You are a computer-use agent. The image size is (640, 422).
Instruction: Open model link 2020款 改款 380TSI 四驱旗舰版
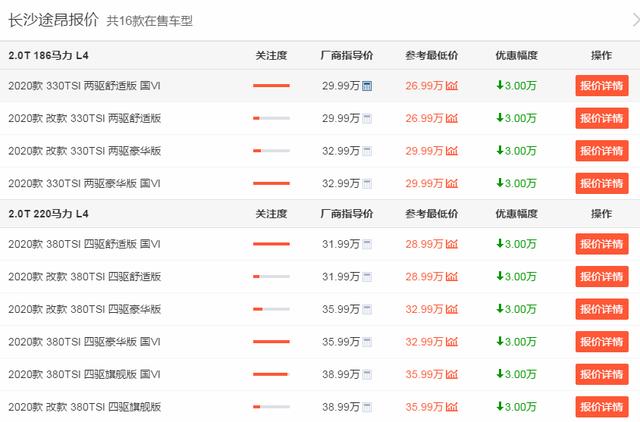click(x=84, y=406)
